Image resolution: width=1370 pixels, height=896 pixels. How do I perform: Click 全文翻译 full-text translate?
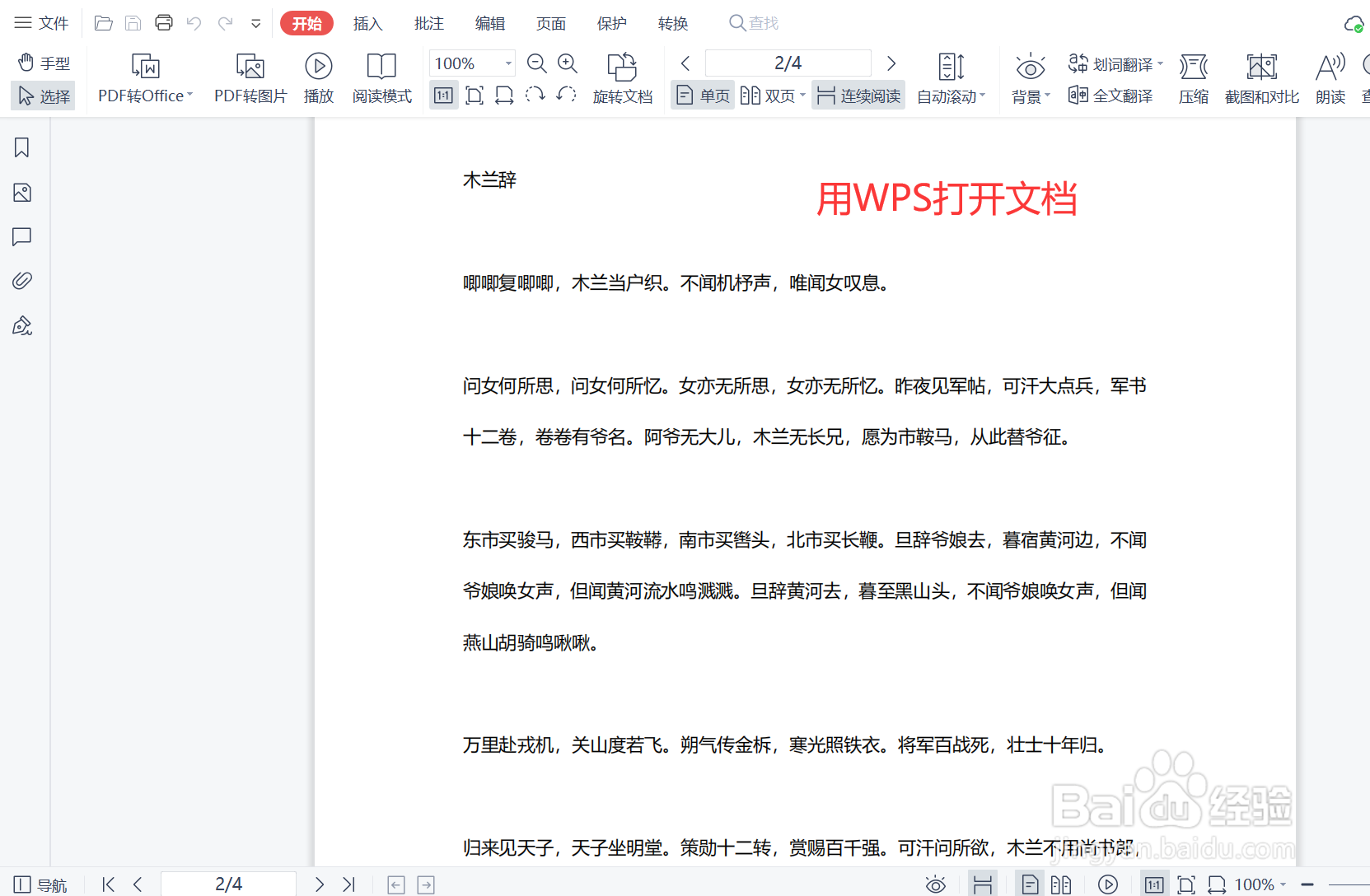[1110, 96]
